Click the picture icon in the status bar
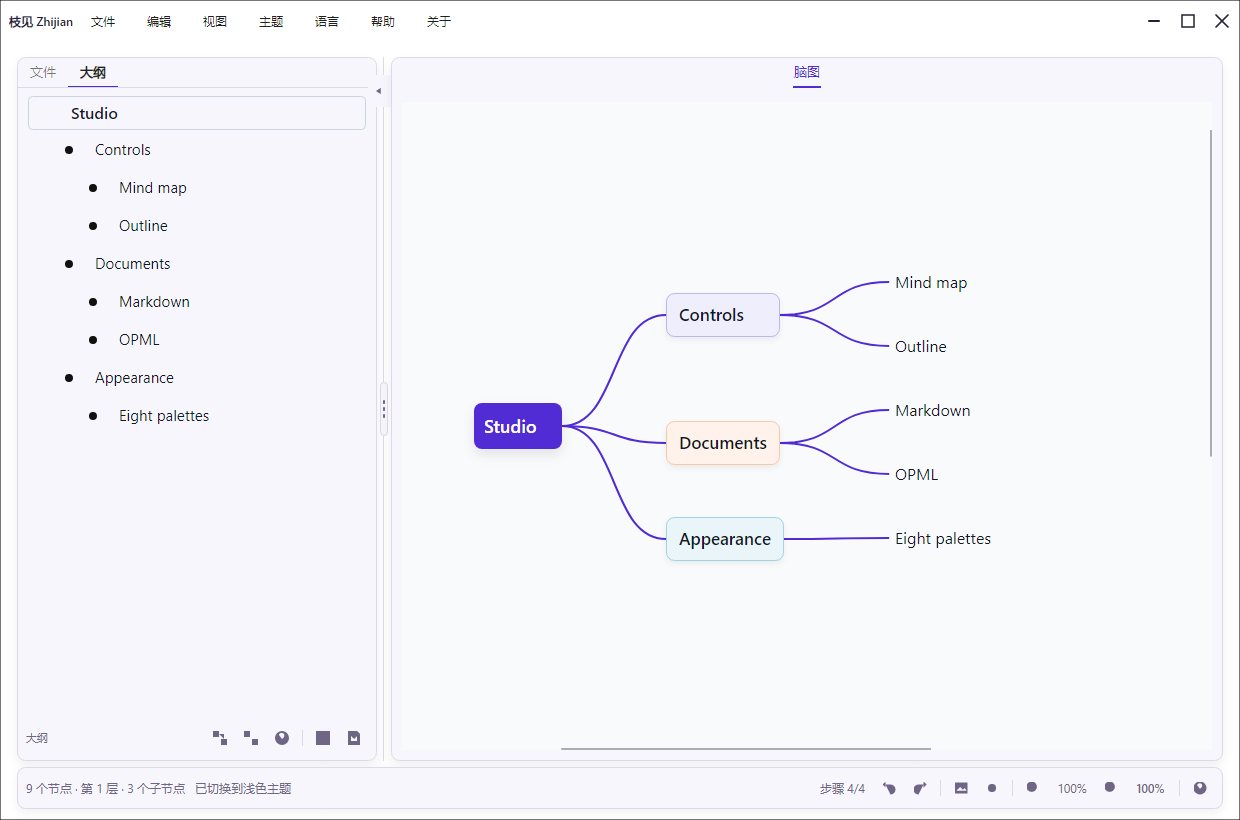This screenshot has height=820, width=1240. [x=961, y=788]
